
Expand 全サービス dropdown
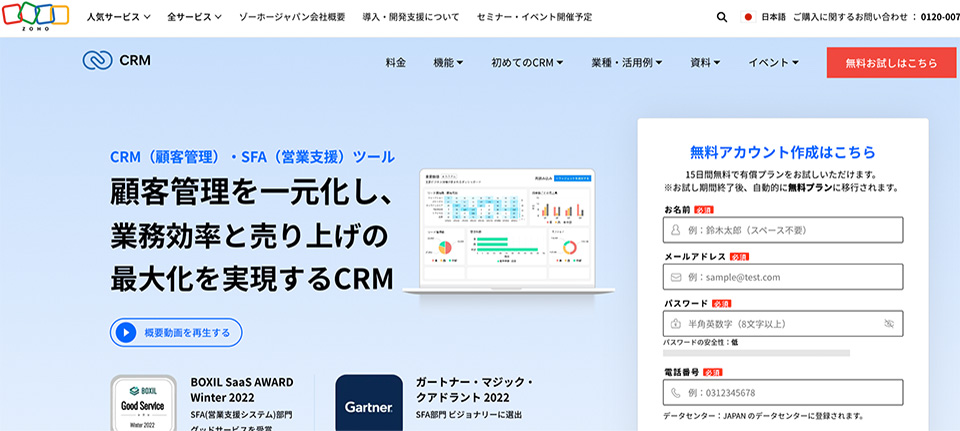[x=194, y=17]
